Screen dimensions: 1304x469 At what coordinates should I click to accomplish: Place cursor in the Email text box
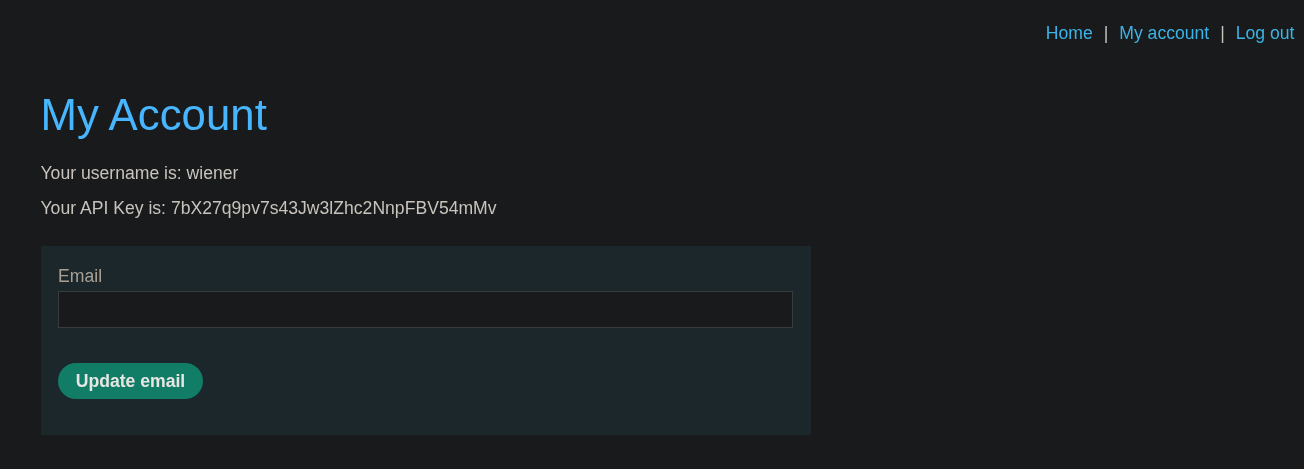coord(425,310)
